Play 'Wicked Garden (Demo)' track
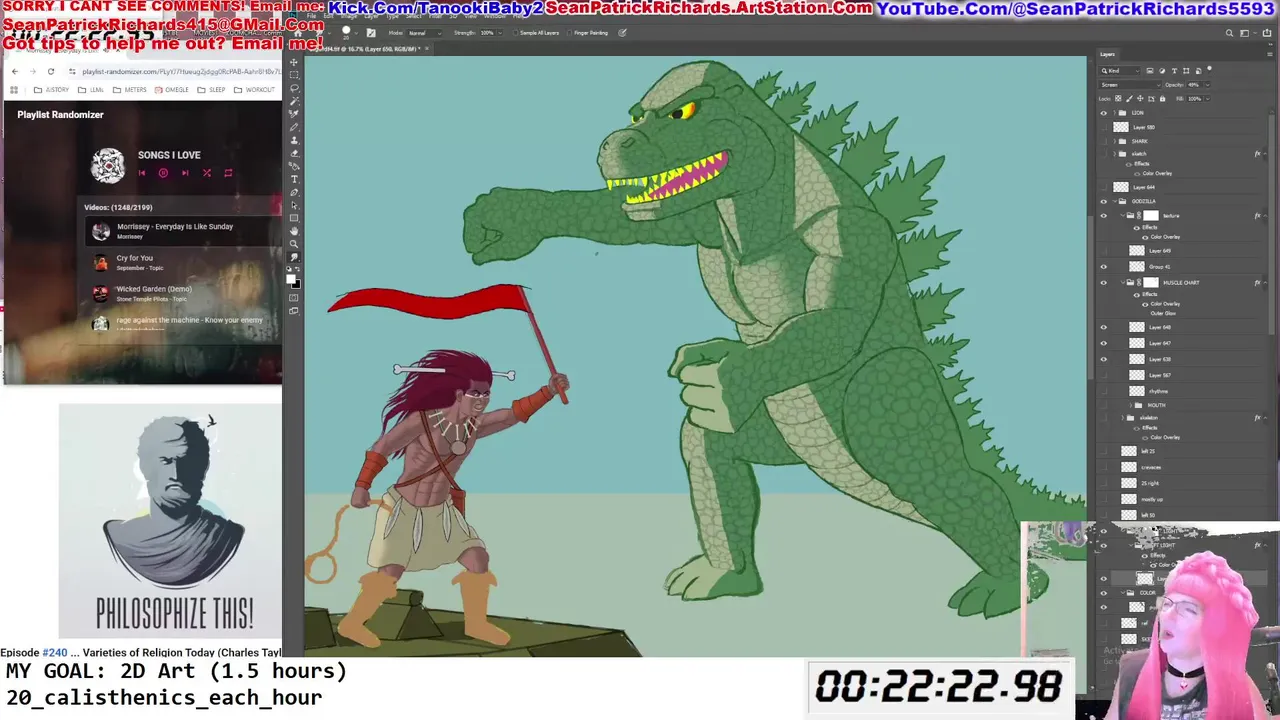1280x720 pixels. pyautogui.click(x=183, y=293)
